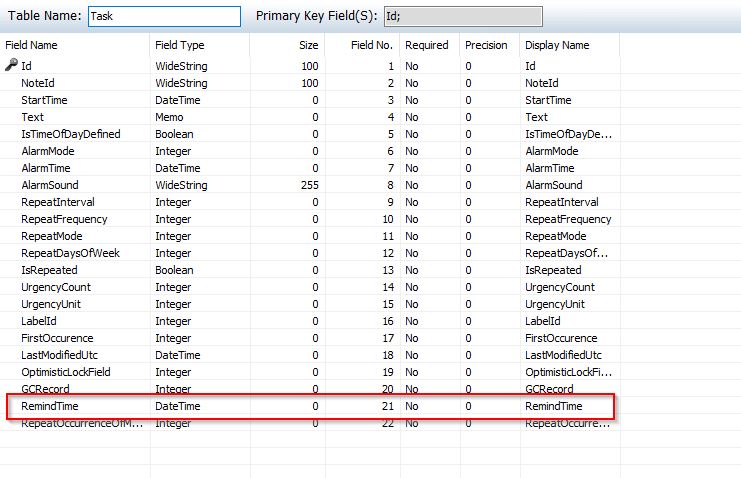Select the RepeatMode field name cell
The height and width of the screenshot is (478, 741).
52,236
